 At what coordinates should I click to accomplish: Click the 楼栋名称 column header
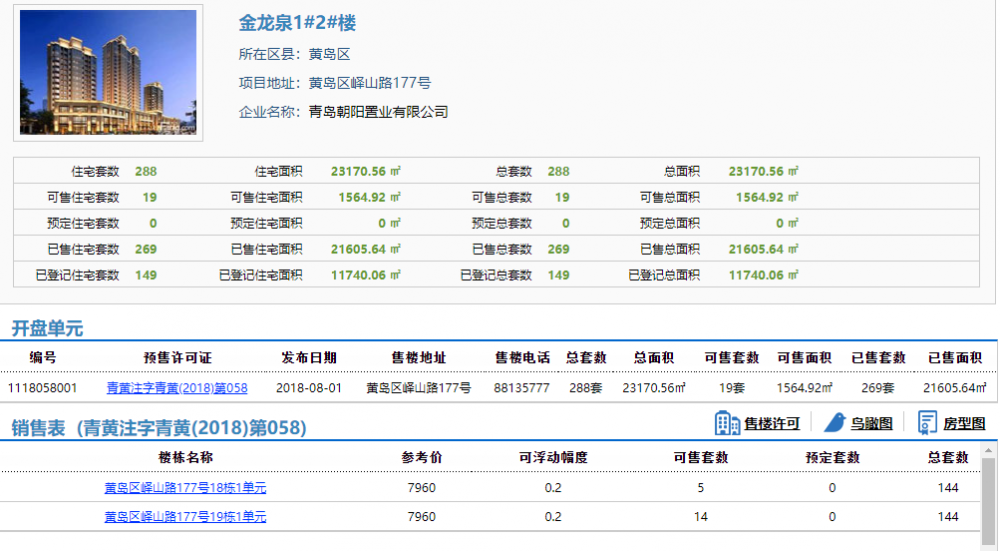coord(186,457)
